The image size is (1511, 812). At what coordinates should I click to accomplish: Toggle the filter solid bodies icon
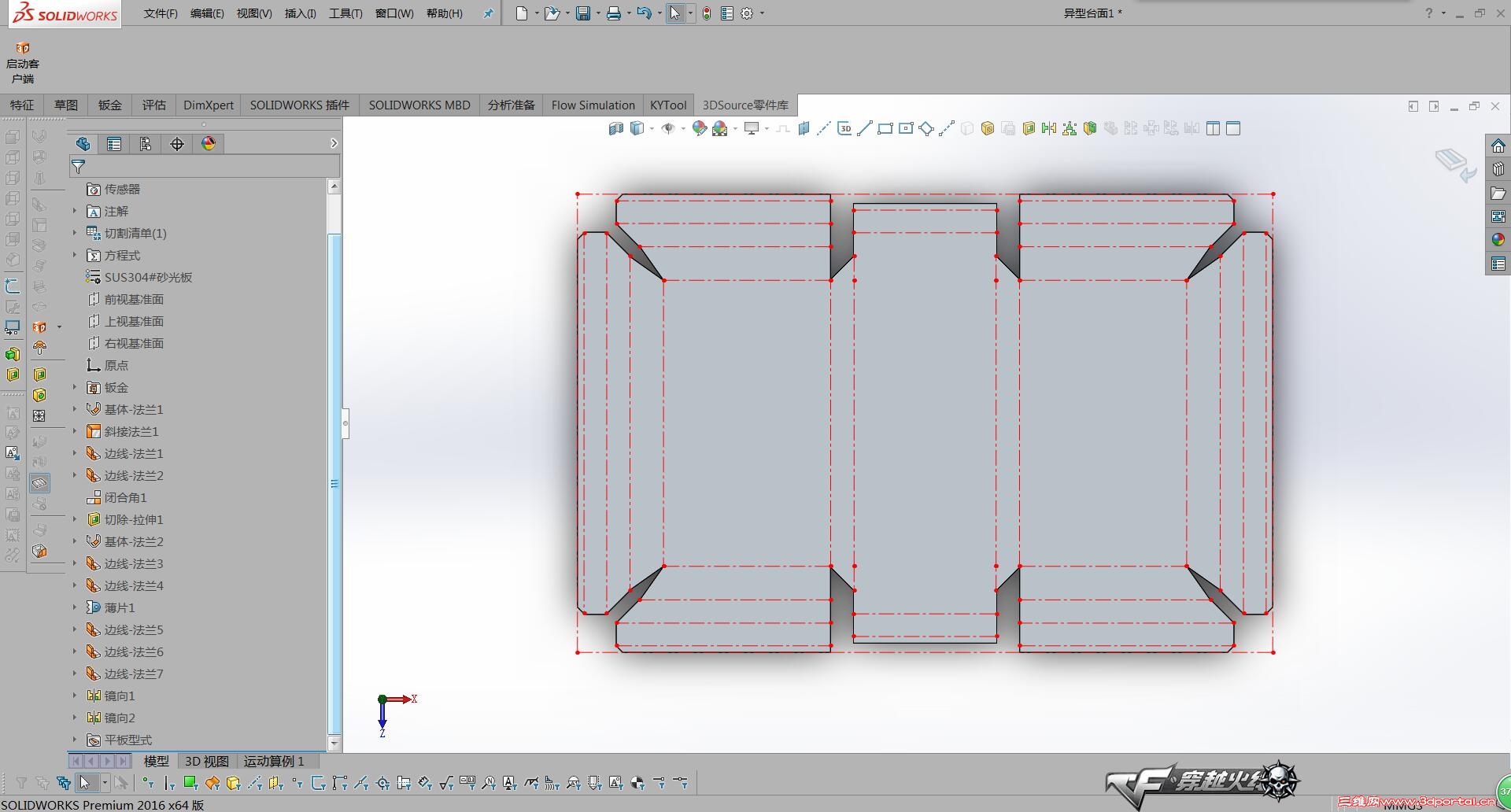(233, 782)
